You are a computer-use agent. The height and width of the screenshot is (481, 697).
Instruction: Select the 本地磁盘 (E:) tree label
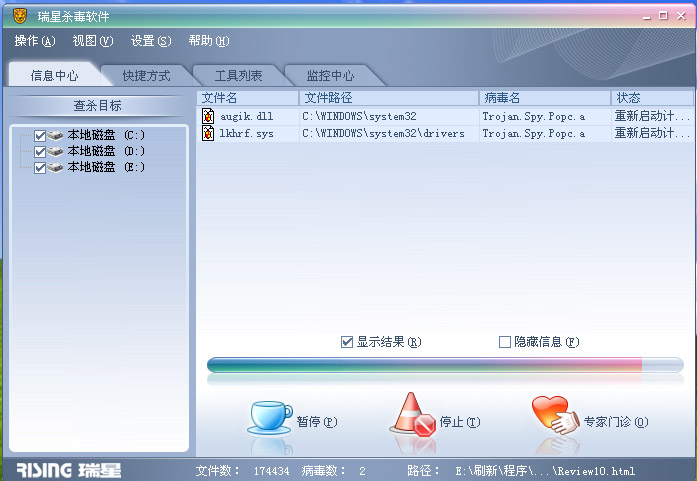tap(106, 167)
